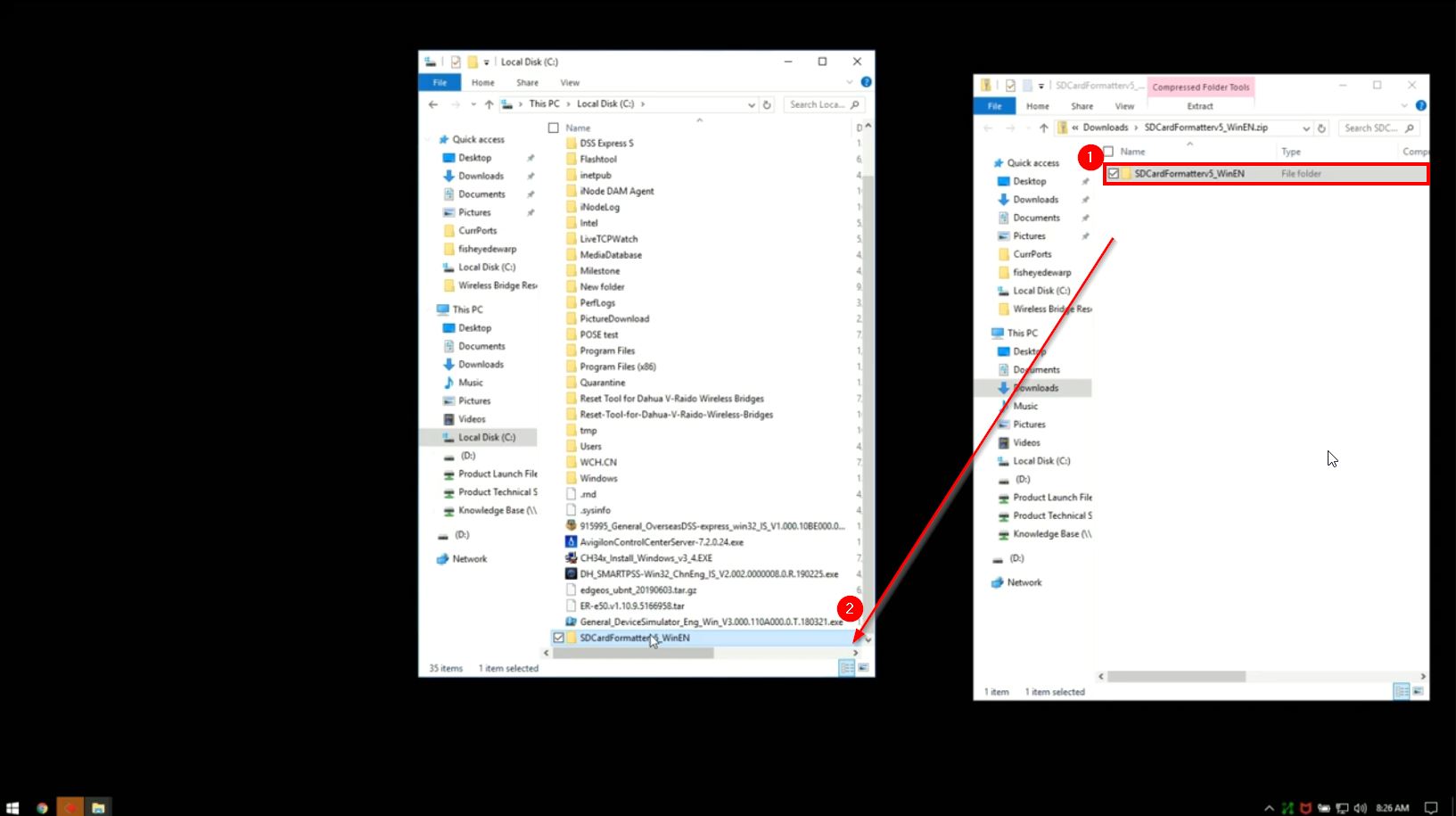Select Network in the Local Disk (C:) sidebar
Screen dimensions: 1456x816
tap(469, 559)
